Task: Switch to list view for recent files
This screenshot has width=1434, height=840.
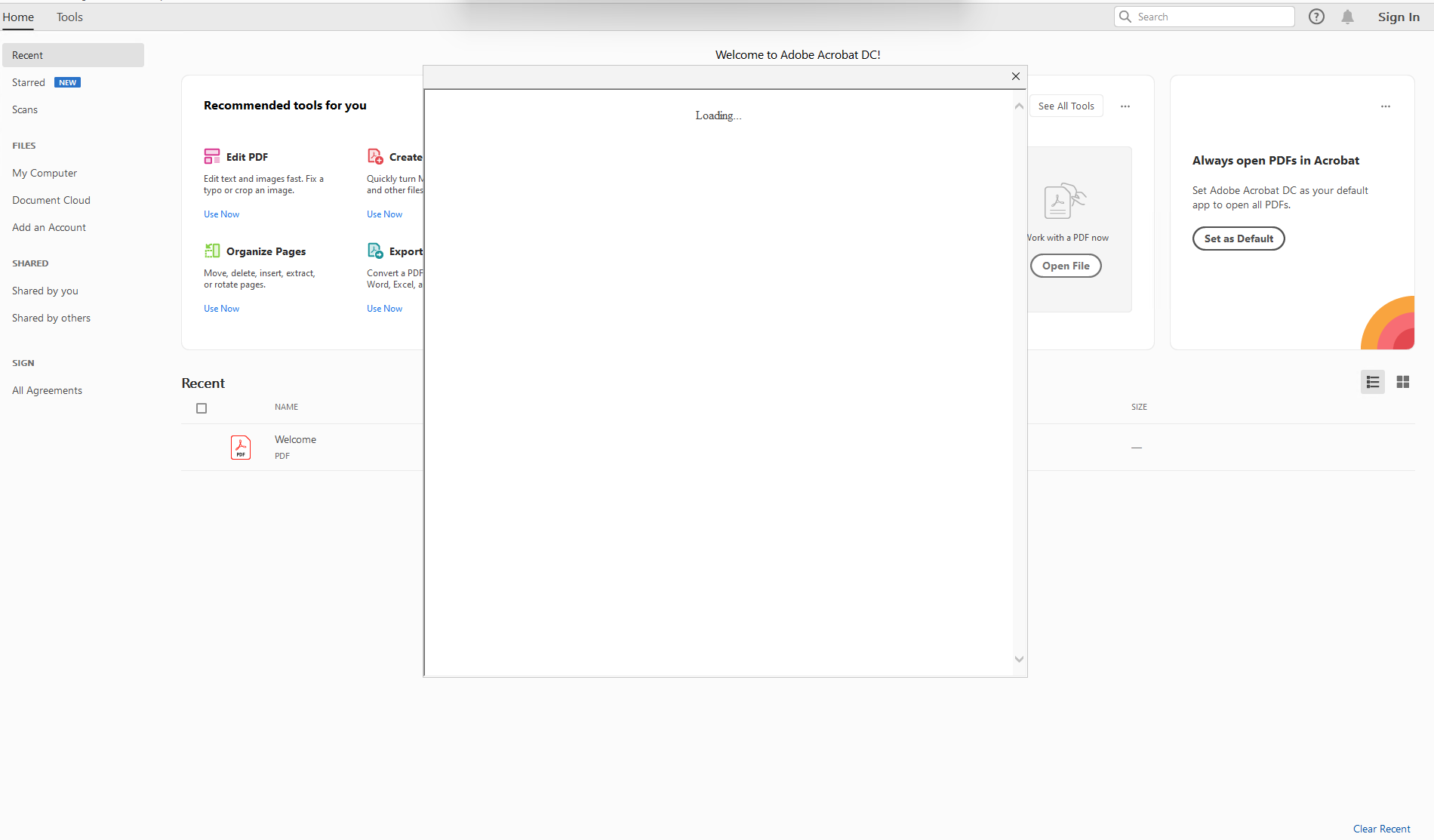Action: (x=1373, y=382)
